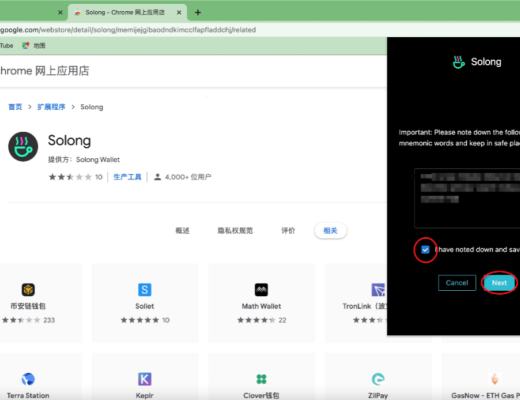
Task: Click the Solong extension title heading
Action: point(69,140)
